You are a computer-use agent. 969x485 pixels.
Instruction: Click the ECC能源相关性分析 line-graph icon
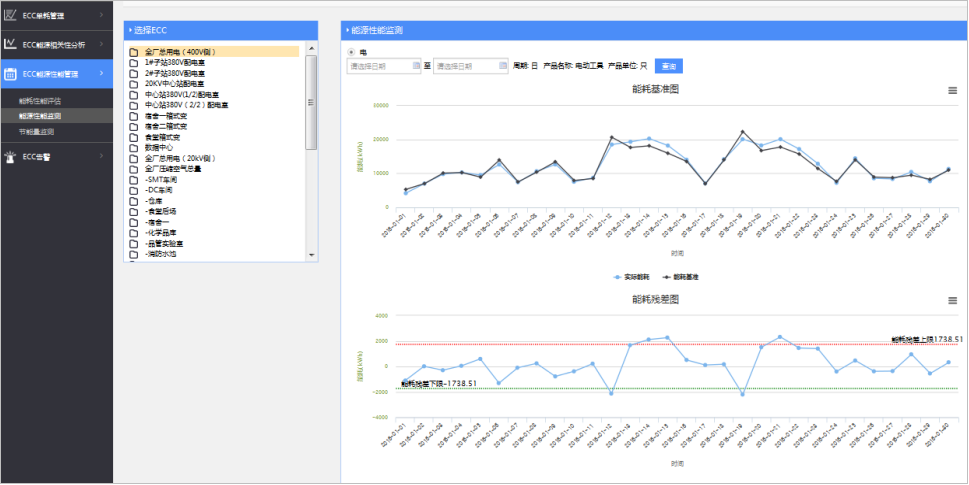click(x=10, y=44)
